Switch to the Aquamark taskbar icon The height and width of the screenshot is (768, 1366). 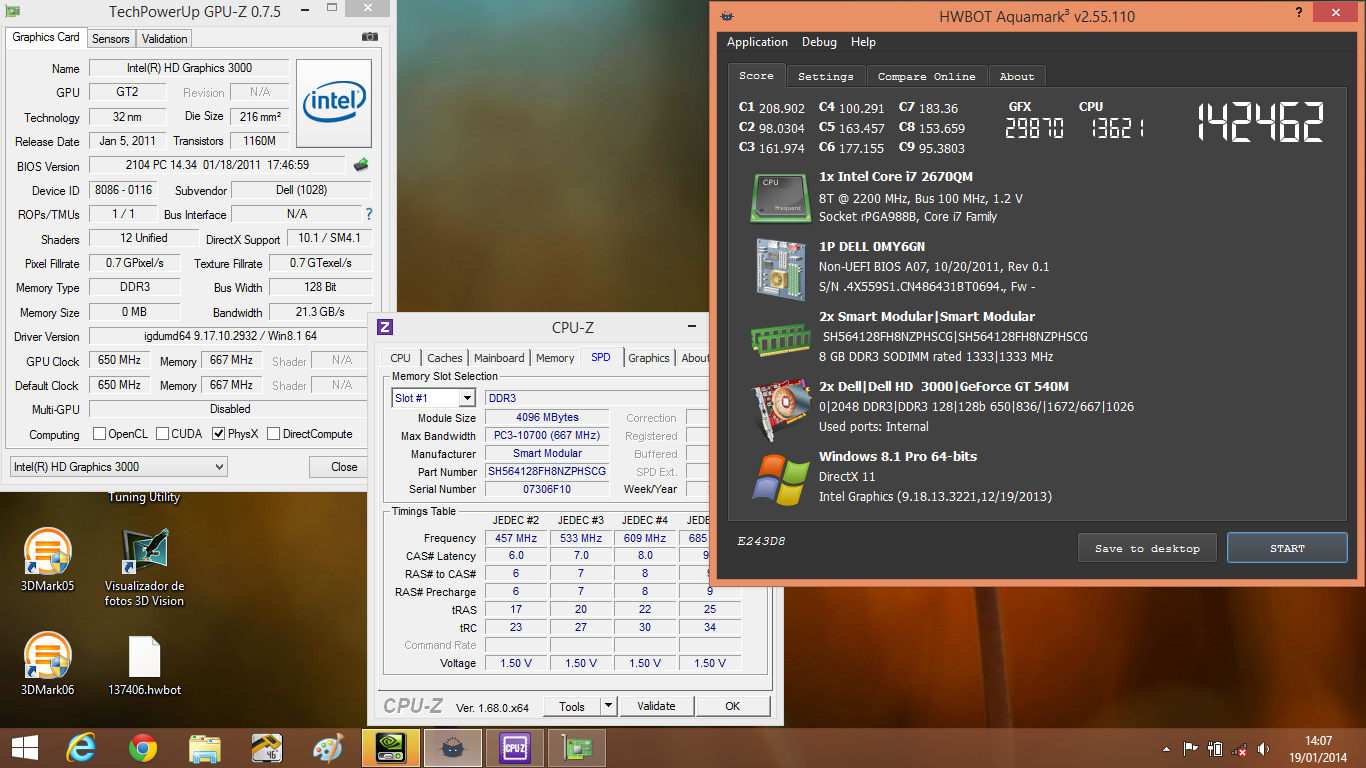[452, 748]
